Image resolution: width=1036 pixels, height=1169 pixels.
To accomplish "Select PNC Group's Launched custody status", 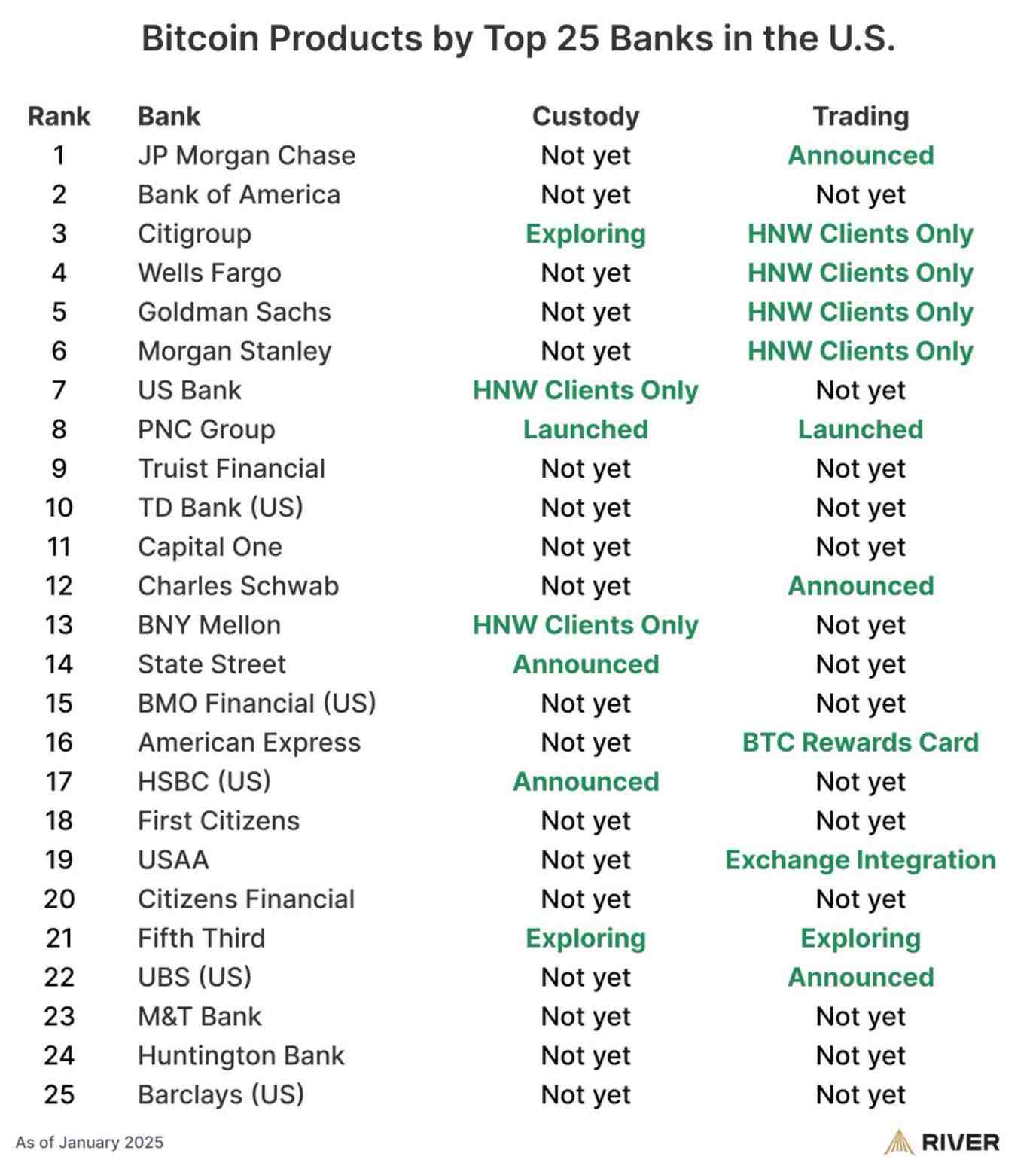I will click(x=586, y=429).
